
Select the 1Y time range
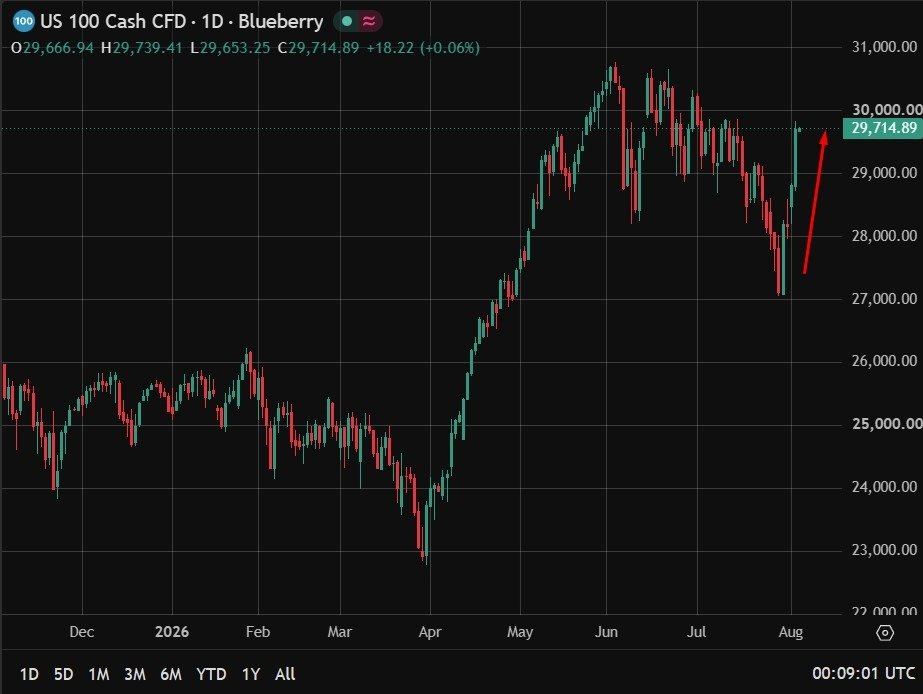251,674
